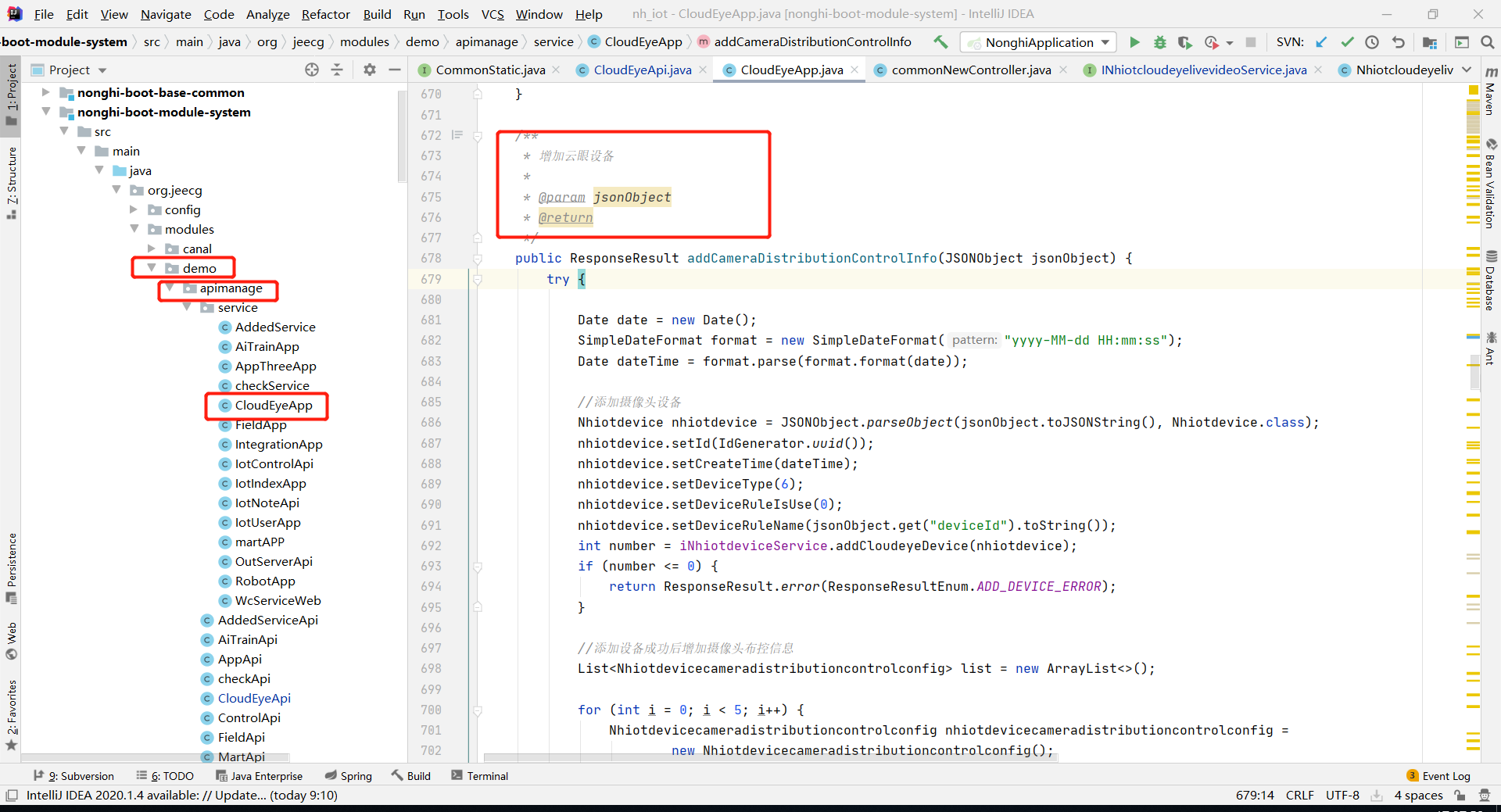The height and width of the screenshot is (812, 1501).
Task: Toggle the Bean Validation tool window
Action: point(1490,184)
